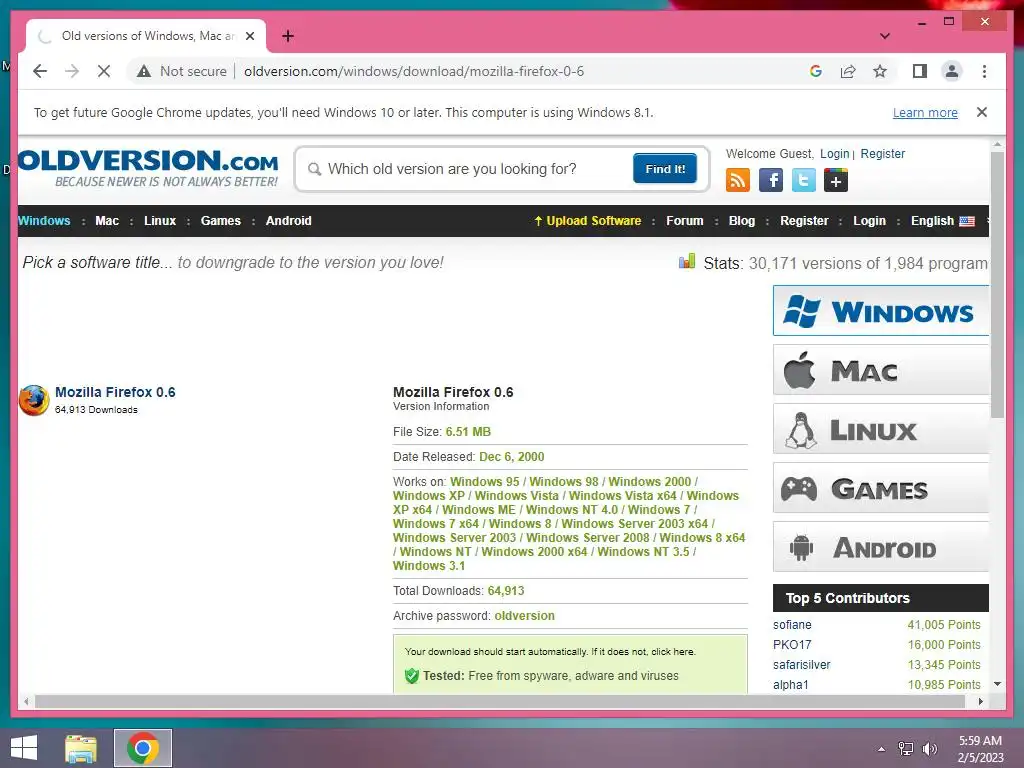Select Windows in the navigation bar

tap(44, 221)
